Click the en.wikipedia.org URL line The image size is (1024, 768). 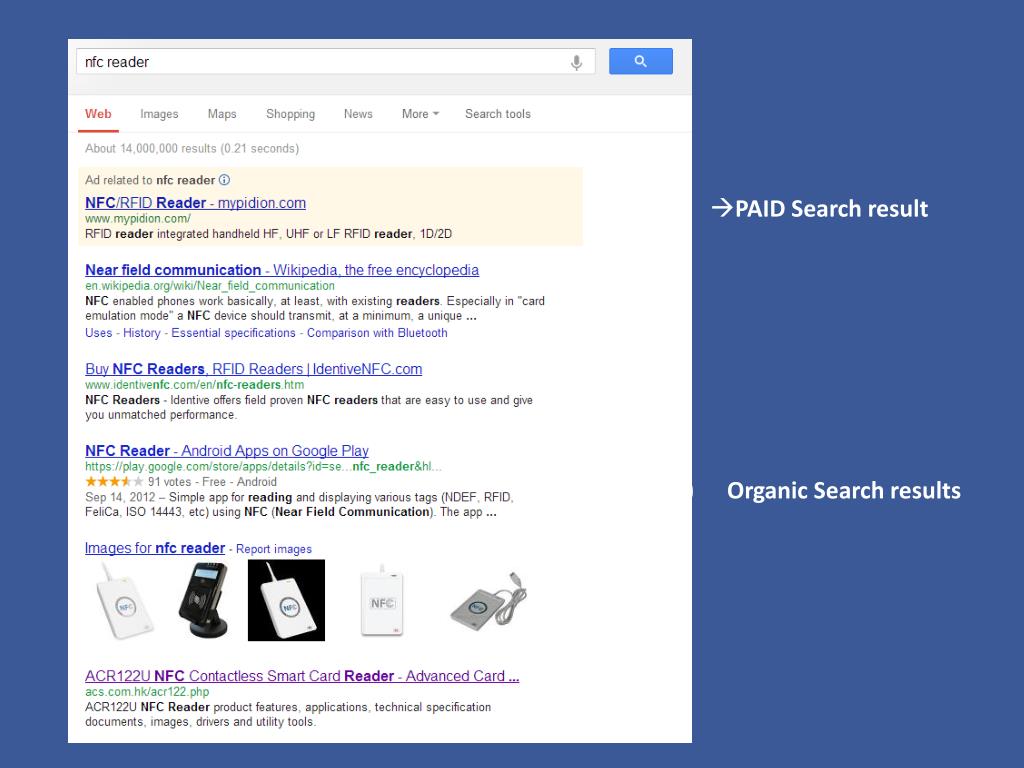coord(210,285)
